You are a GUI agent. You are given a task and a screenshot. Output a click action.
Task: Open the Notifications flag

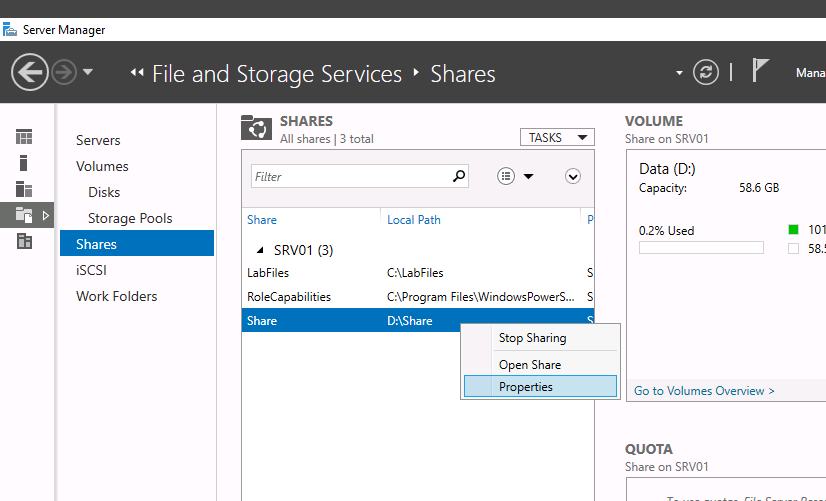tap(761, 71)
